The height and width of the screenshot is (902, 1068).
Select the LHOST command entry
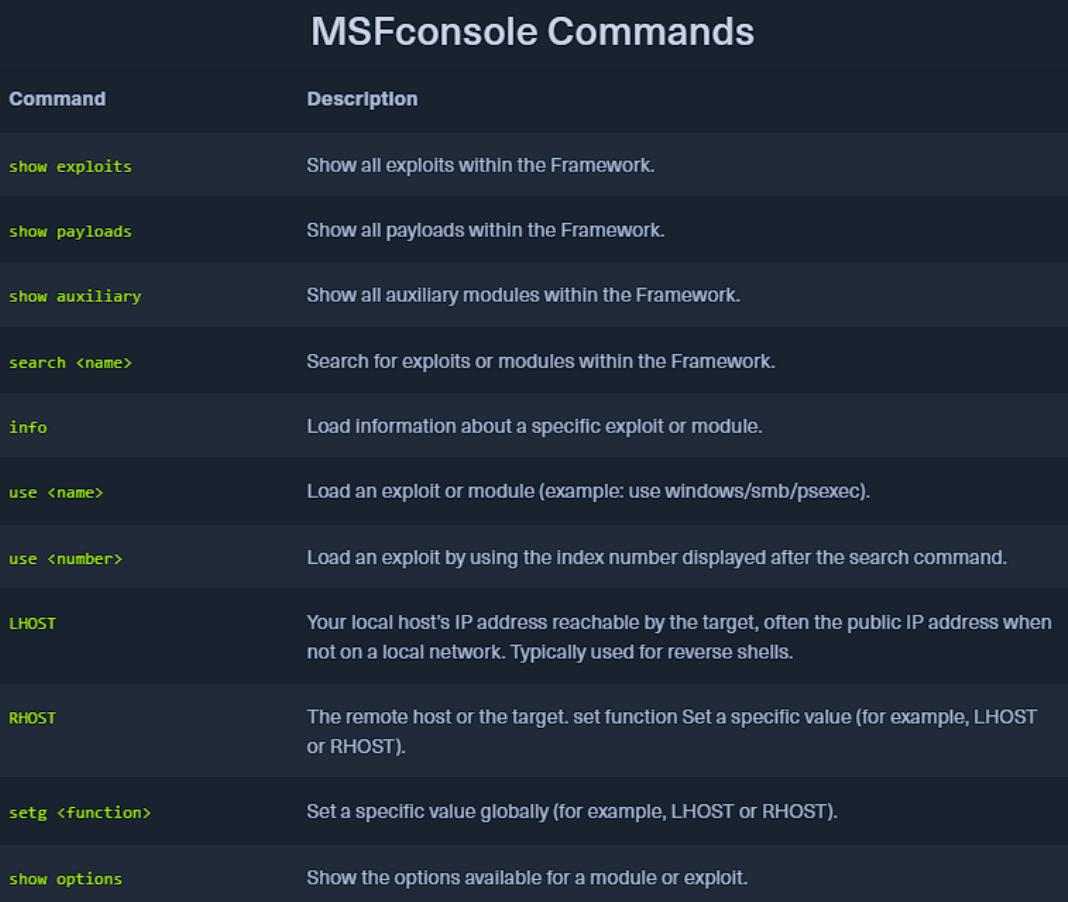[x=32, y=623]
